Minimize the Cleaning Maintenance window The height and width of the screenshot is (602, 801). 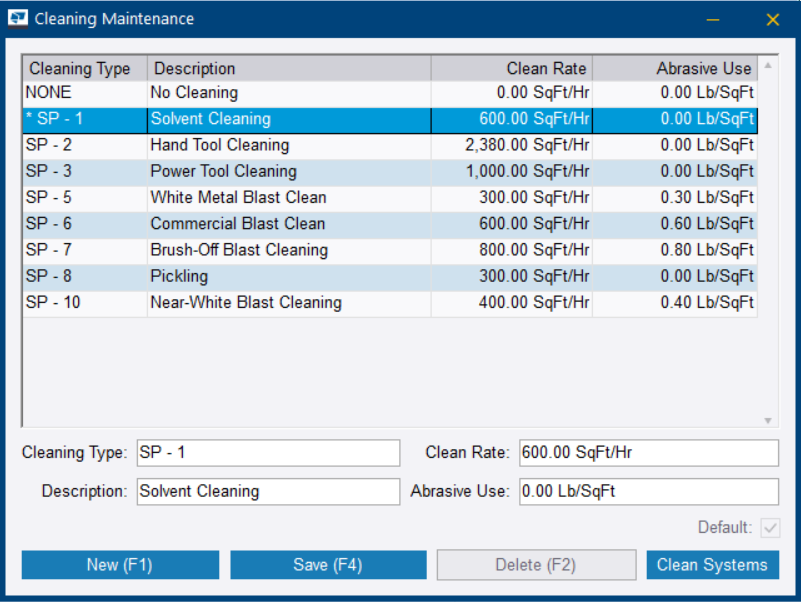tap(712, 19)
